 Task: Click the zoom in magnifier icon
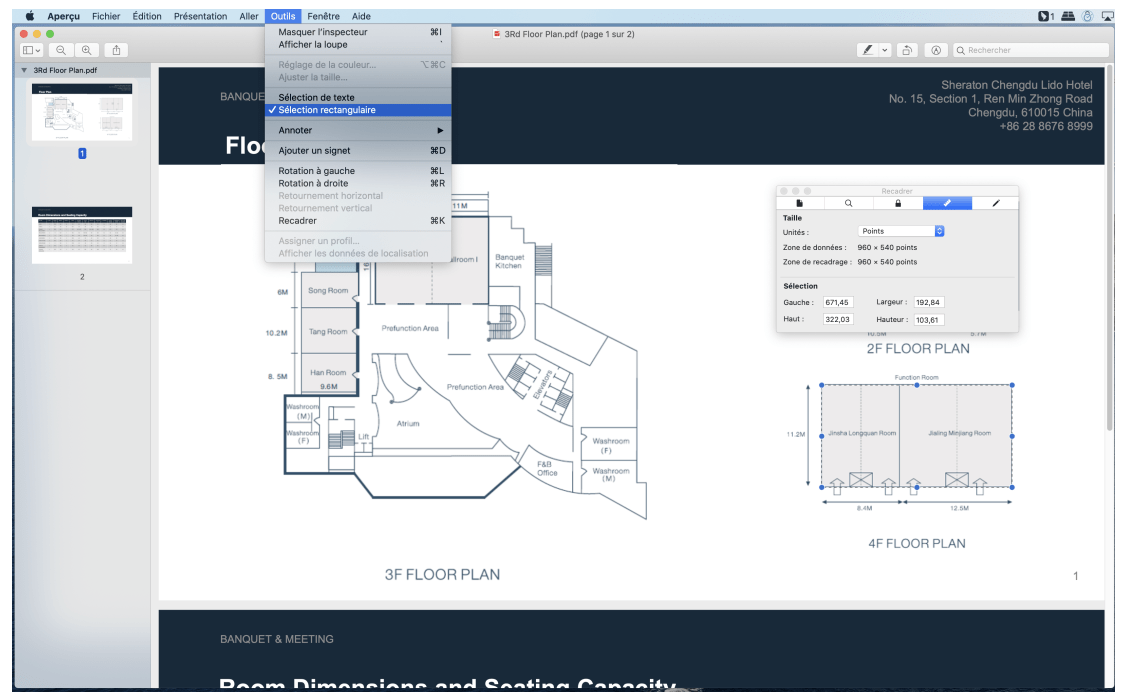pos(86,50)
